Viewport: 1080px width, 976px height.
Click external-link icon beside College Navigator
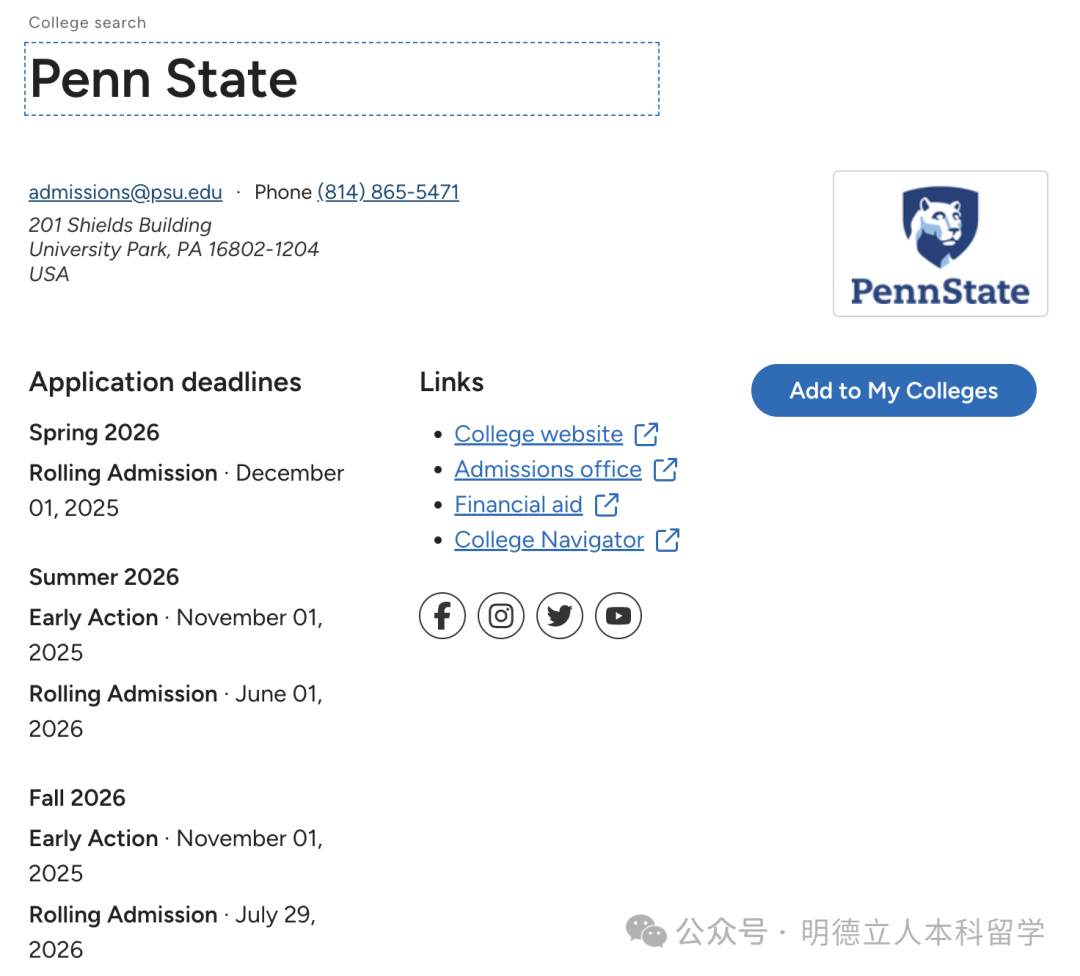668,540
